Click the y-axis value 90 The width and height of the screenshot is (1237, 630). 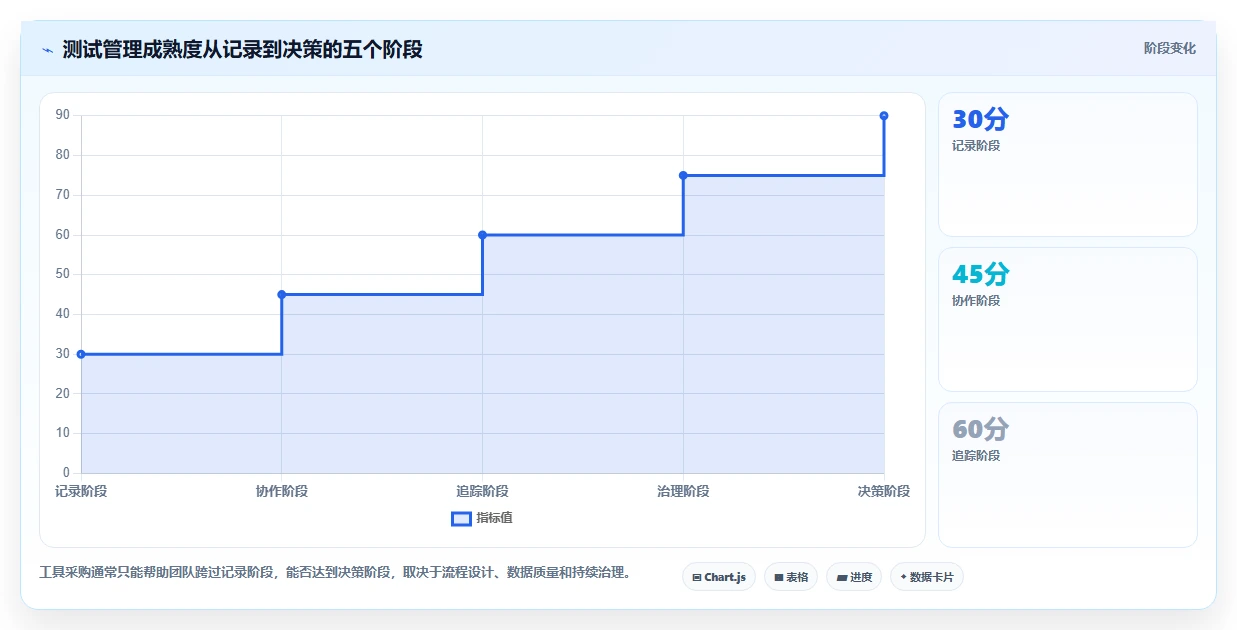pos(63,115)
